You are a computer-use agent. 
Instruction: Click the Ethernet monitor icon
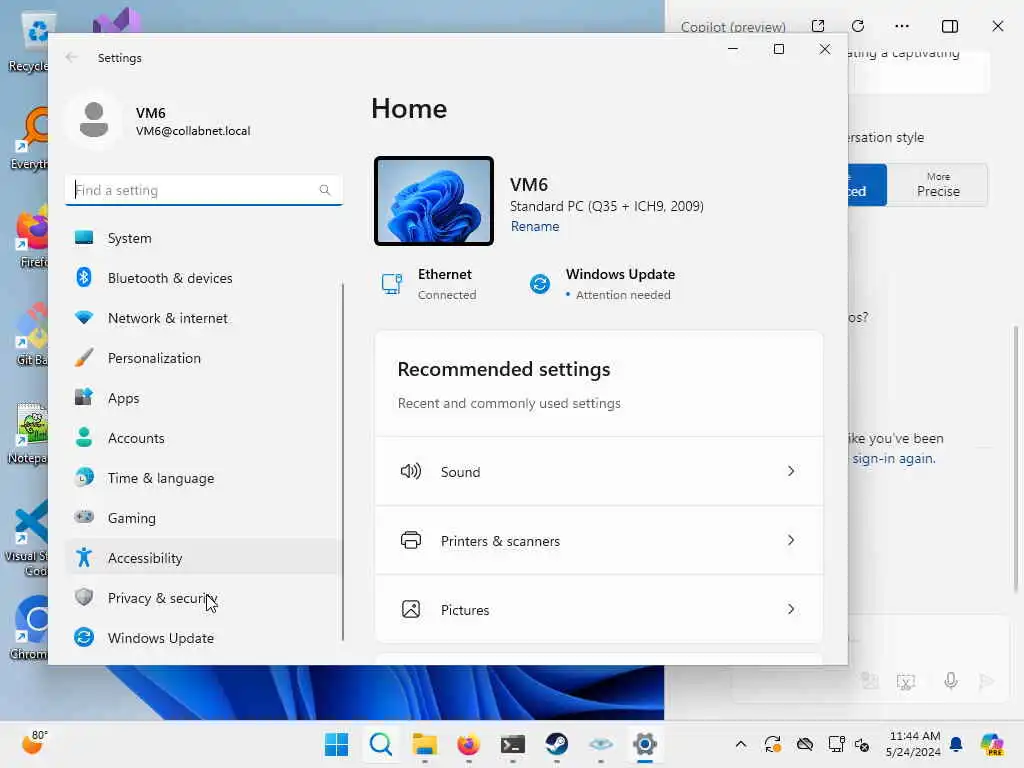pyautogui.click(x=392, y=284)
